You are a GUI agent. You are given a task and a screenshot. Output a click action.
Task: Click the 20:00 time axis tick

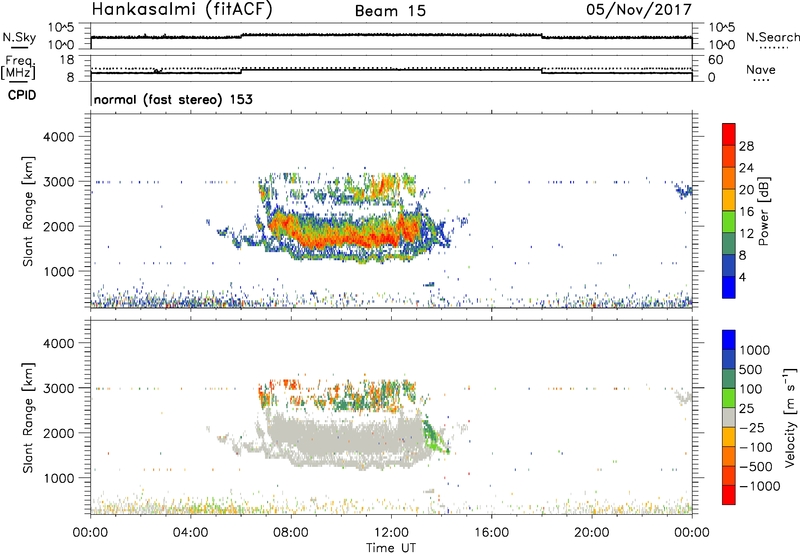(592, 533)
